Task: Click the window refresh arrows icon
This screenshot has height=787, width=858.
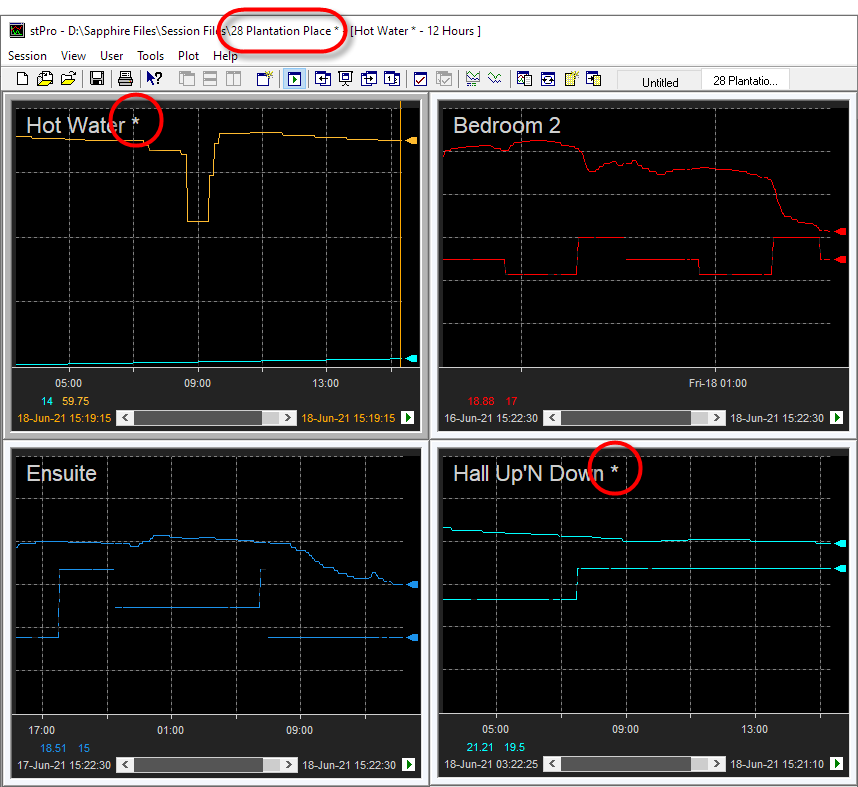Action: [548, 79]
